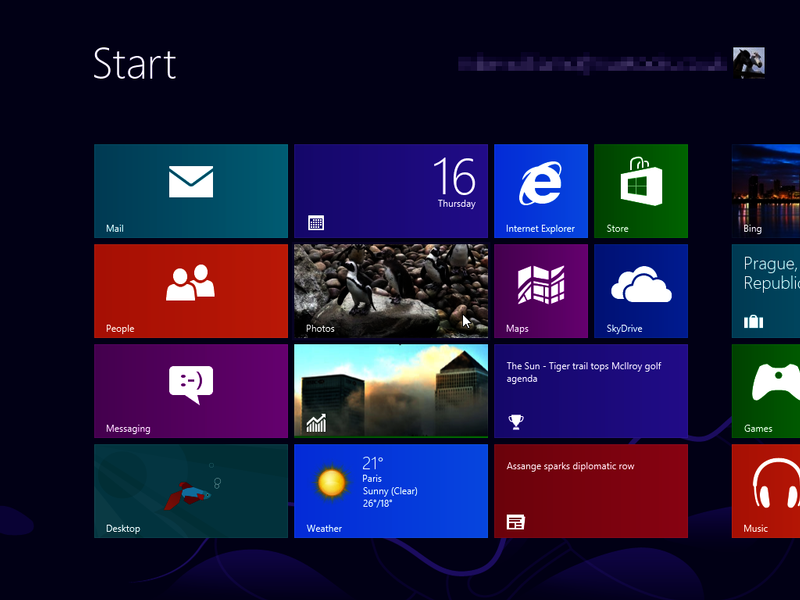The height and width of the screenshot is (600, 800).
Task: Open the Bing search tile
Action: click(765, 190)
